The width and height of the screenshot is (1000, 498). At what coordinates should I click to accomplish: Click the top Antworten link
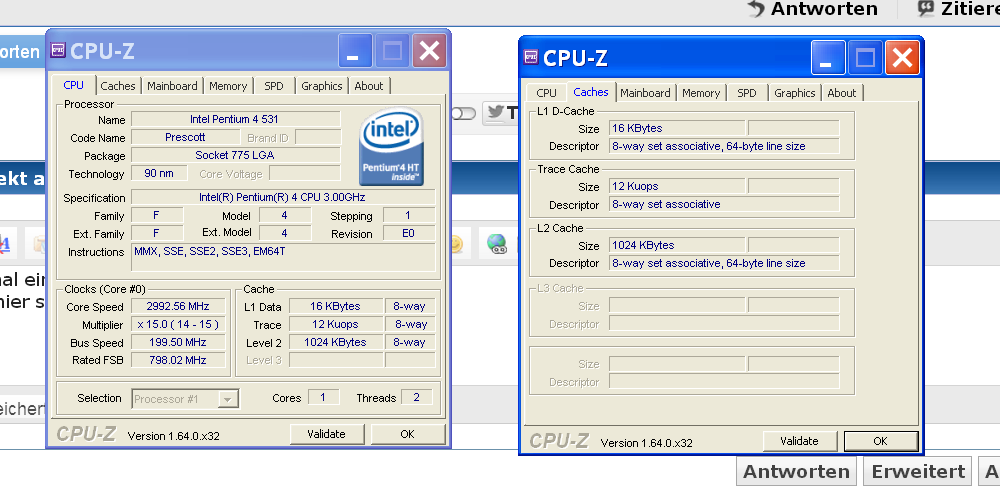click(x=823, y=9)
